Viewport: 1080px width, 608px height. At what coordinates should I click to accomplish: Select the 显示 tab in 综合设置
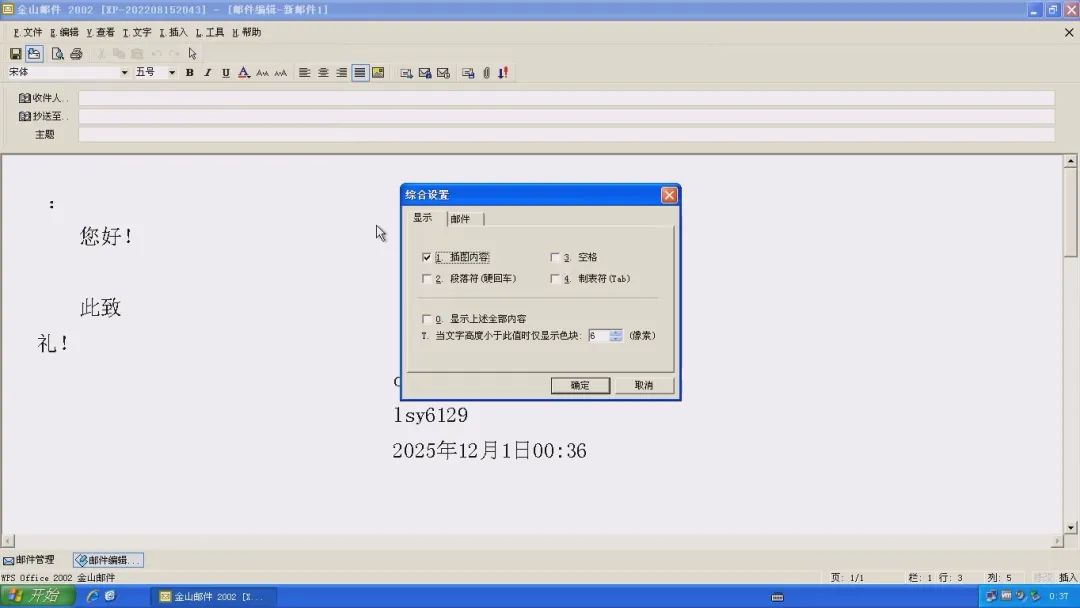click(x=422, y=218)
